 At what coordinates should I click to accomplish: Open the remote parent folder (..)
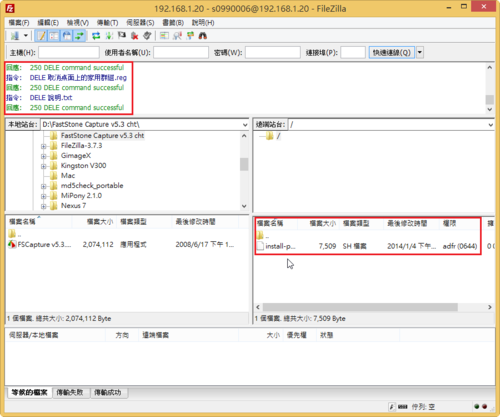point(263,236)
